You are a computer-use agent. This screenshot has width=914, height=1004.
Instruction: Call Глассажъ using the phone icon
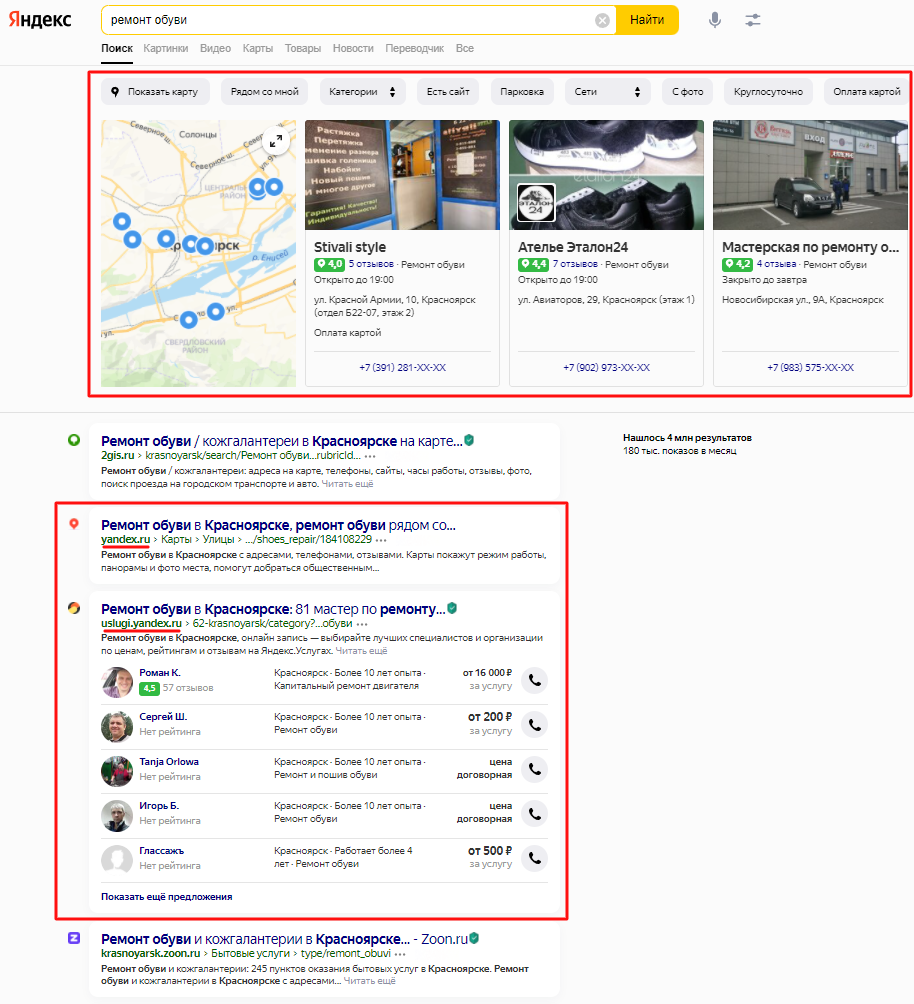[535, 858]
